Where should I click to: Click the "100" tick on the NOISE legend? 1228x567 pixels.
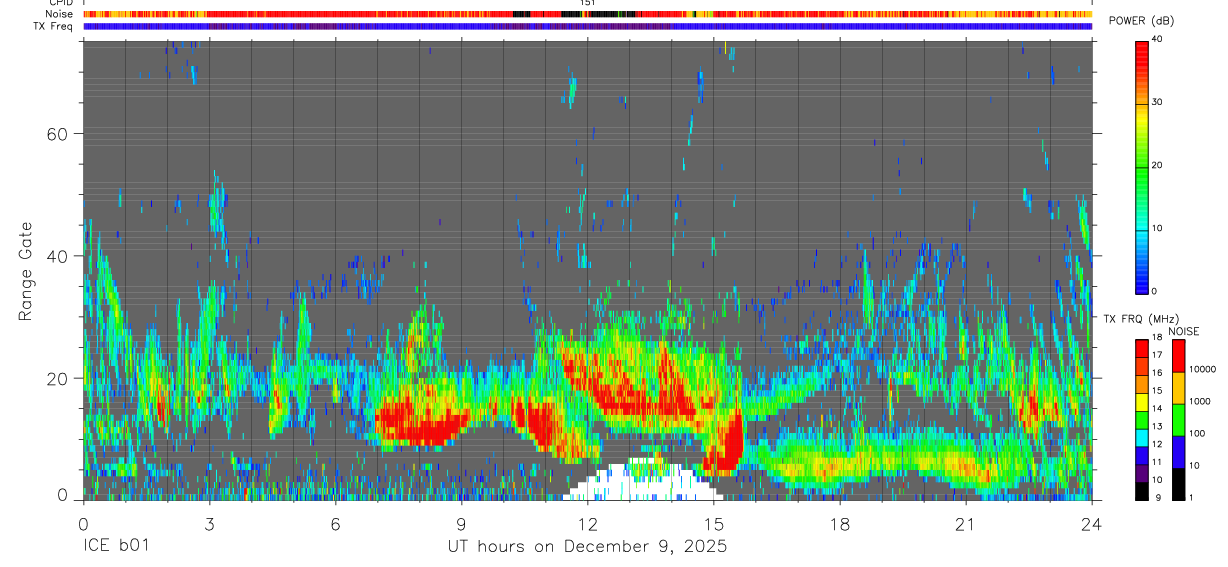[1195, 433]
